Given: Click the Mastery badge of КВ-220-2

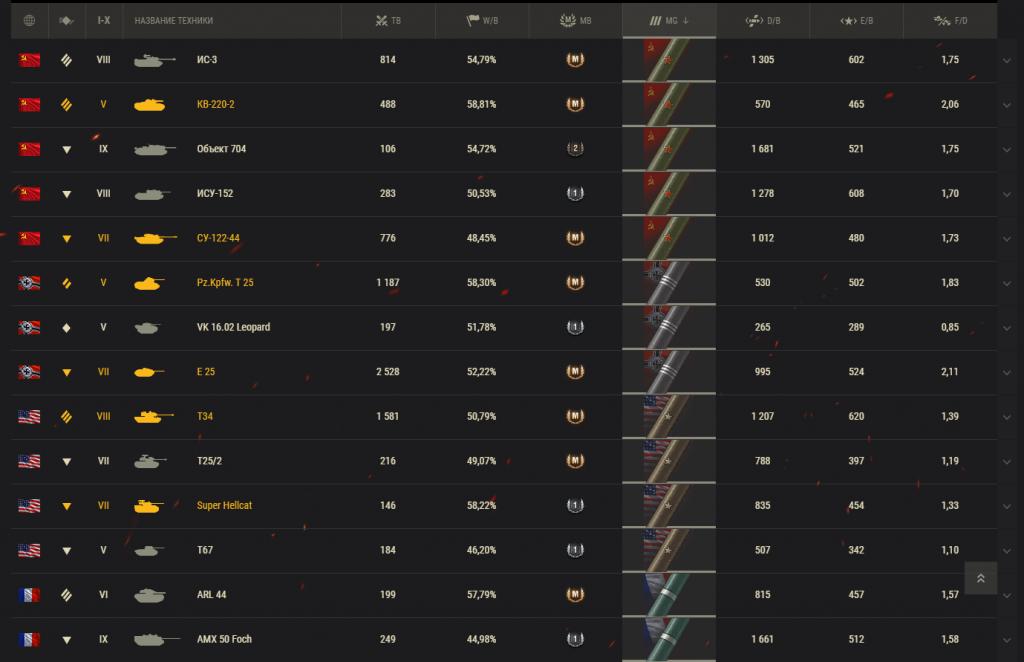Looking at the screenshot, I should 575,104.
